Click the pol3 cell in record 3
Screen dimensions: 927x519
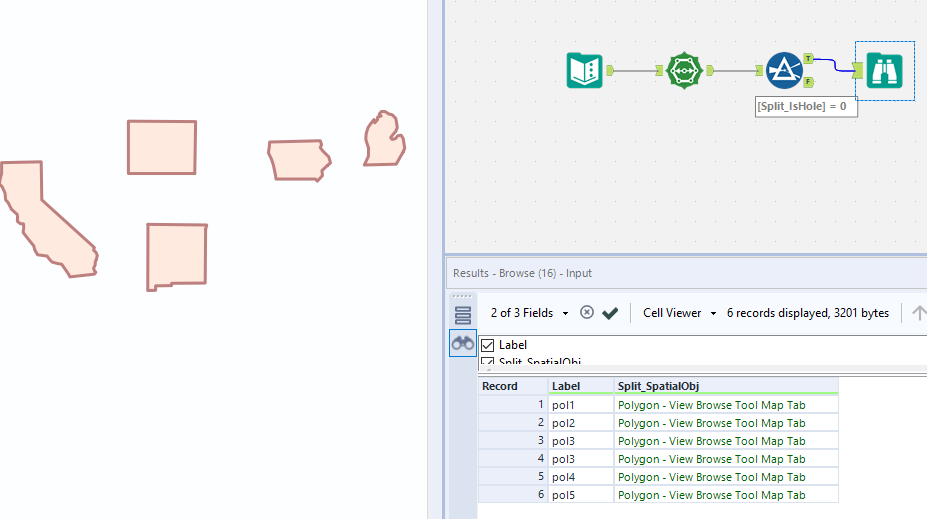[x=581, y=441]
